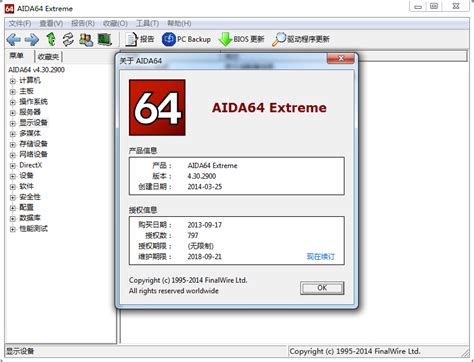The image size is (474, 362).
Task: Expand the 主板 tree node
Action: click(x=13, y=91)
